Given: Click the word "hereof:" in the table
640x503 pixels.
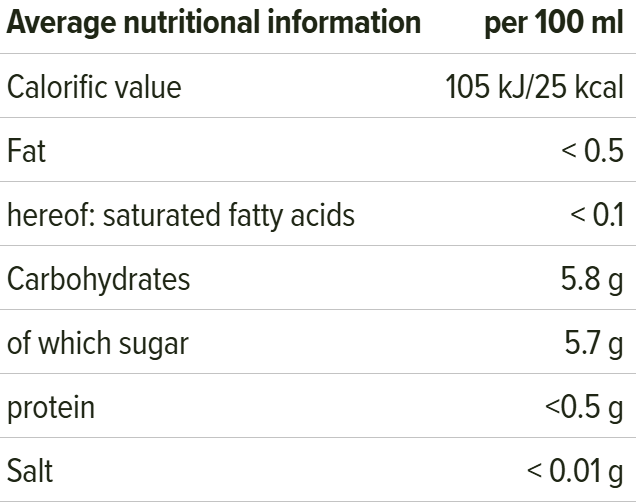Looking at the screenshot, I should tap(50, 215).
